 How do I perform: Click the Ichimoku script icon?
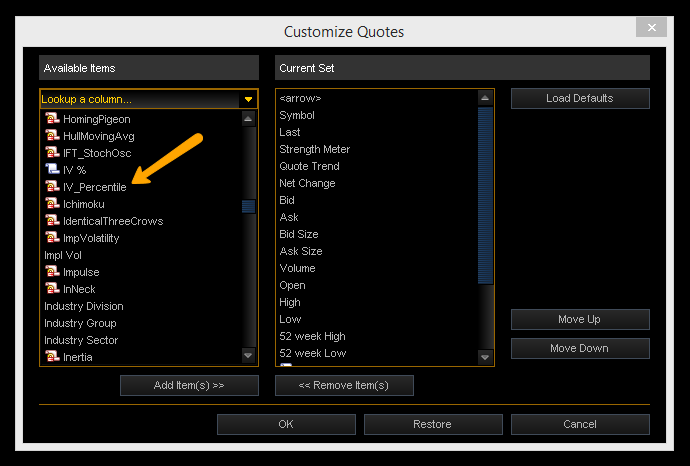tap(52, 204)
